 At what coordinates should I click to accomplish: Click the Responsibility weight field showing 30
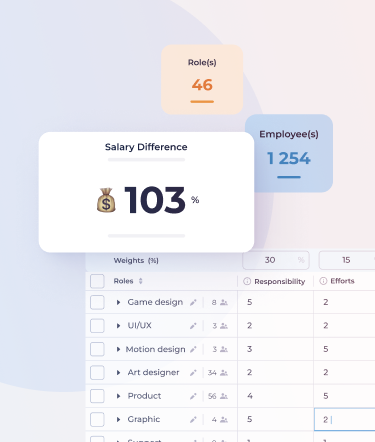point(276,260)
